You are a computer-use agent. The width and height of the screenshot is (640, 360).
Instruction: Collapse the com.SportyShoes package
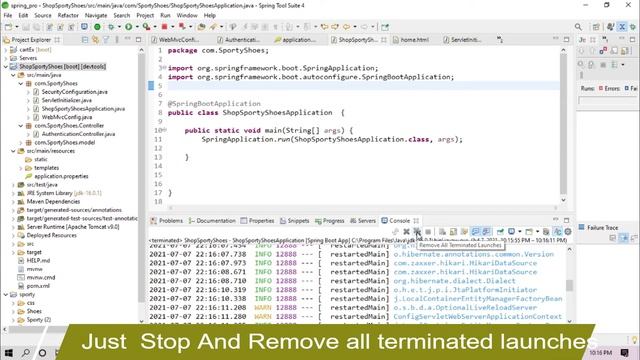pyautogui.click(x=20, y=83)
